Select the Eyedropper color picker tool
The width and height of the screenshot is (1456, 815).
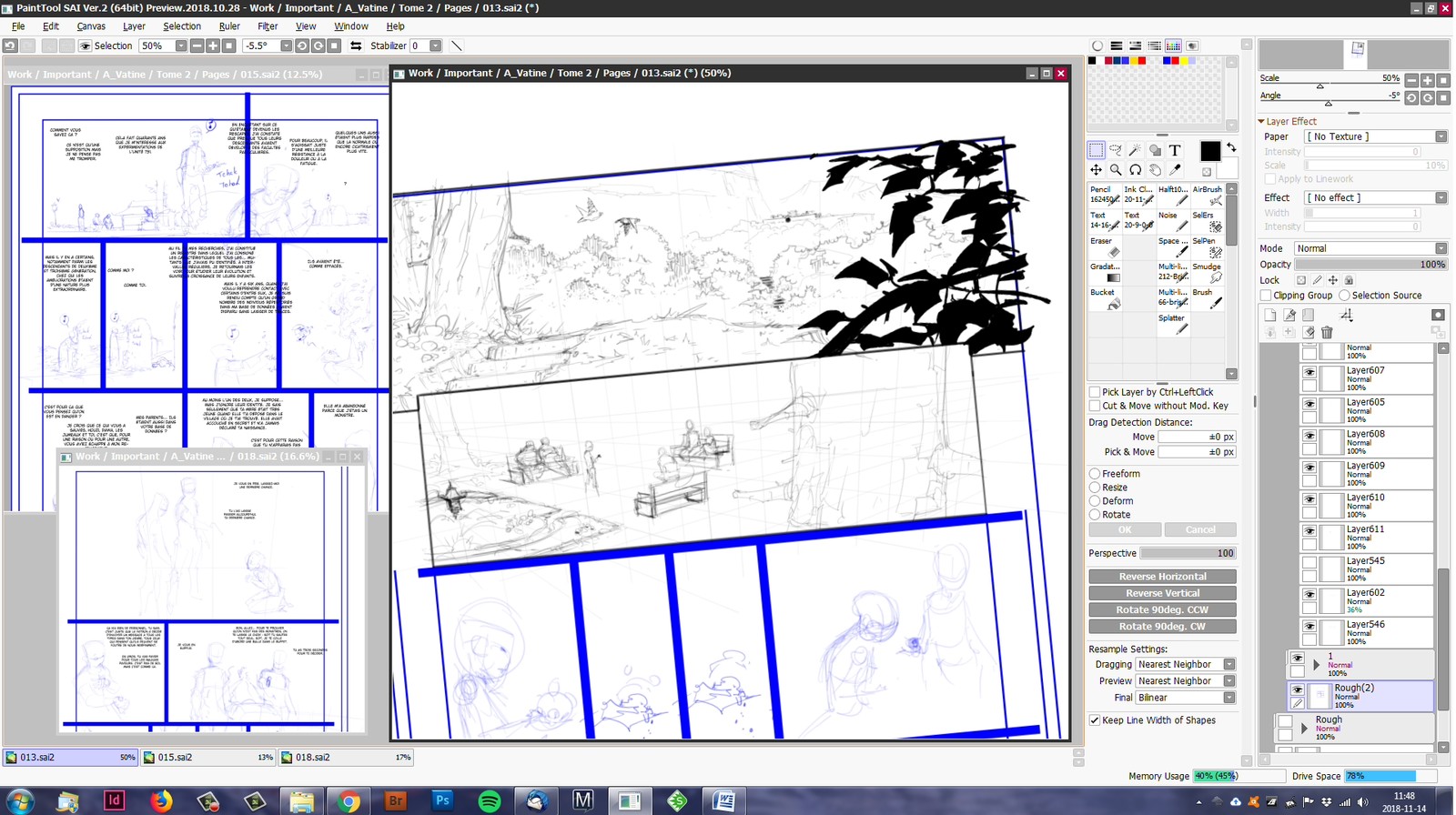[x=1175, y=170]
